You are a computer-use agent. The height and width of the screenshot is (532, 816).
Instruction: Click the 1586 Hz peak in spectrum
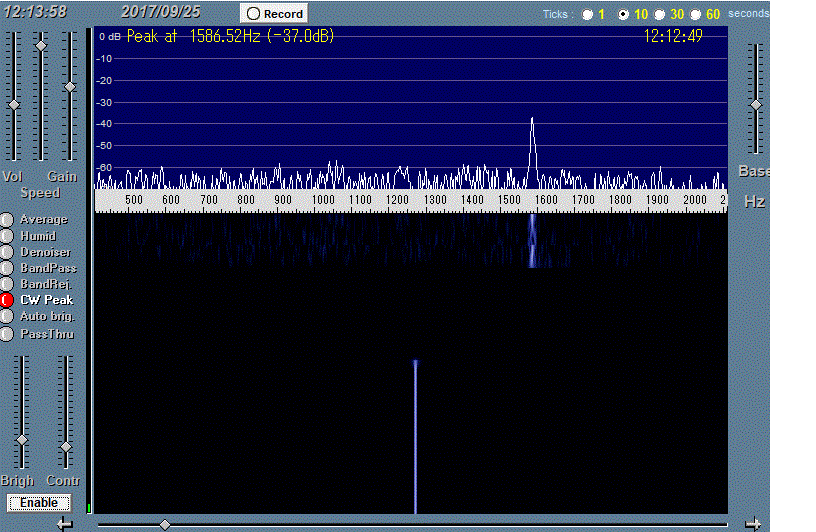pyautogui.click(x=532, y=120)
